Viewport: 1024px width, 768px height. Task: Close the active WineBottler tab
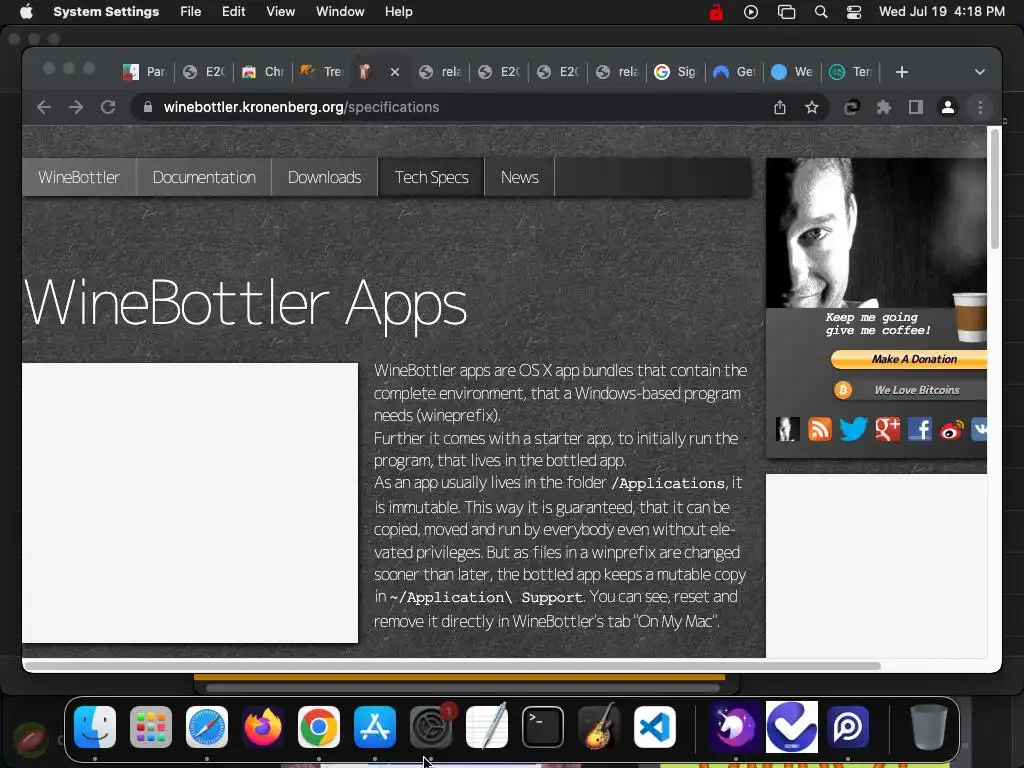(394, 72)
